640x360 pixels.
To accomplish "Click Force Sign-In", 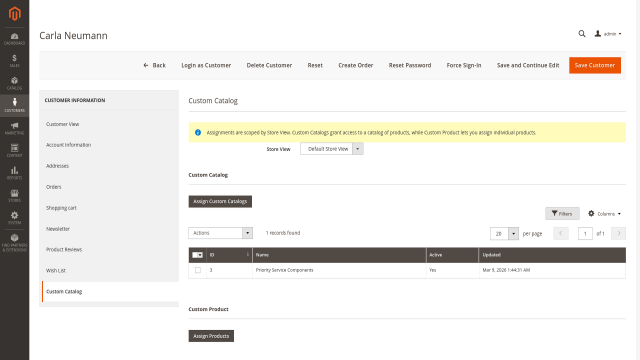I will 464,65.
